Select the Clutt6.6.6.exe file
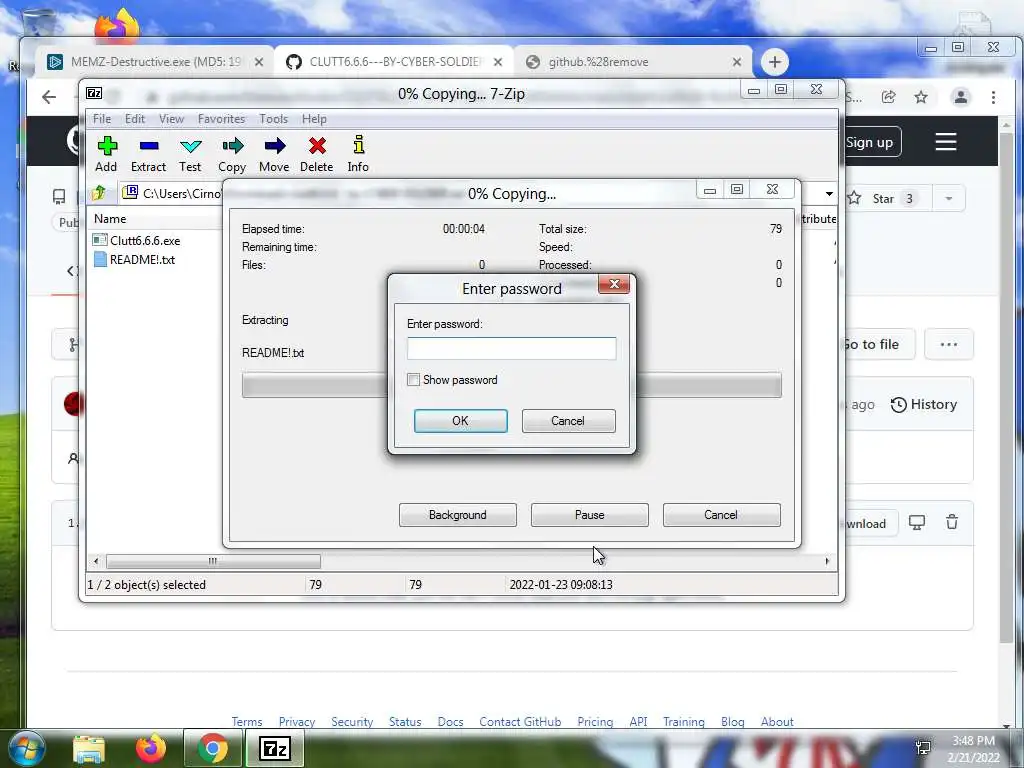Image resolution: width=1024 pixels, height=768 pixels. click(x=136, y=240)
